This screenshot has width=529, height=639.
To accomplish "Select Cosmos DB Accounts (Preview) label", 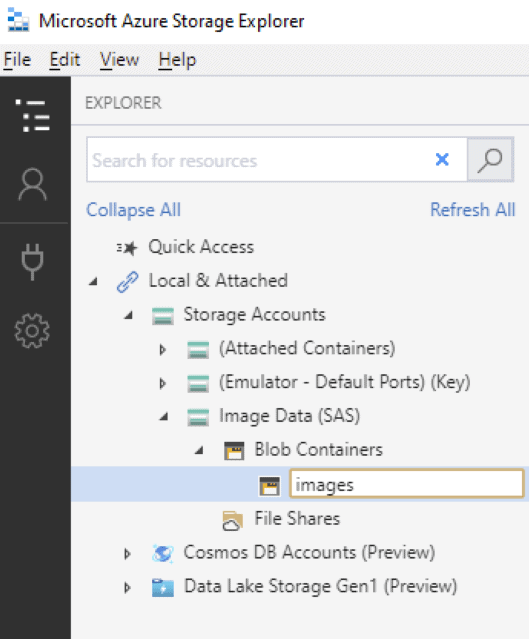I will (309, 553).
